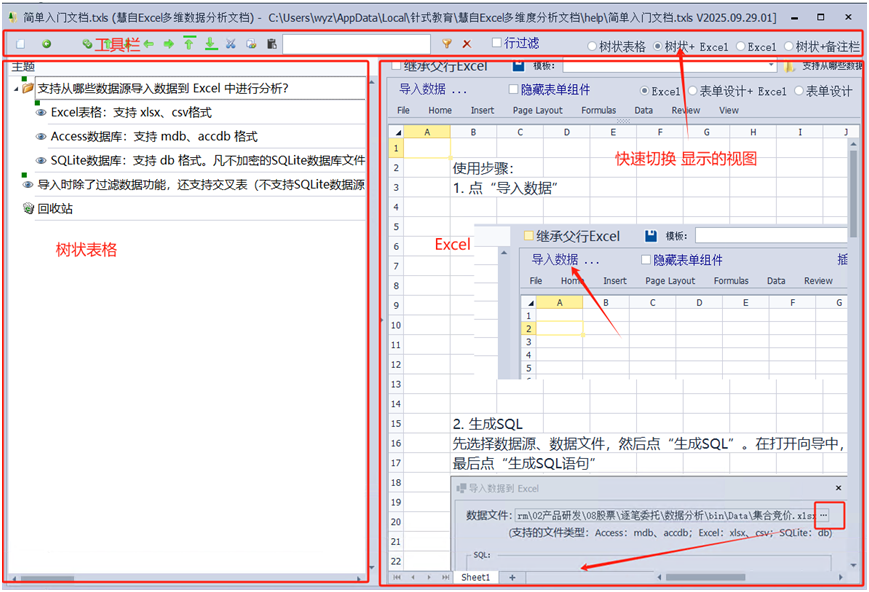
Task: Click the red X clear filter icon
Action: [466, 44]
